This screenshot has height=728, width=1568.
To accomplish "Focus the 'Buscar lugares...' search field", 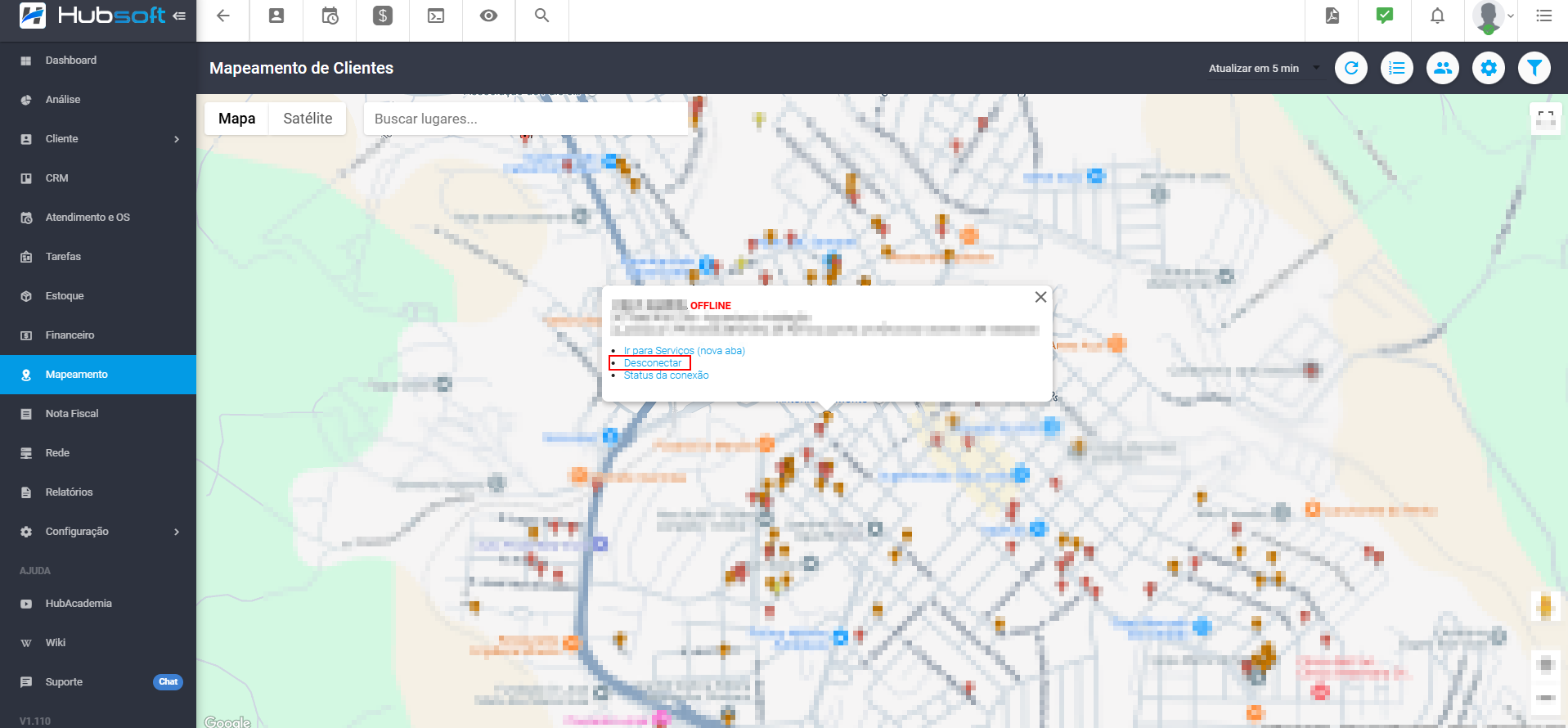I will pyautogui.click(x=525, y=119).
